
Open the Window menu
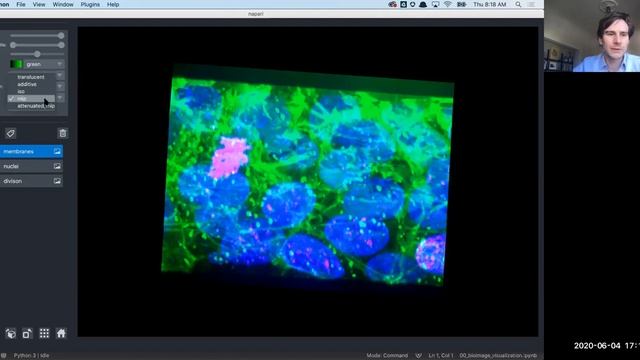click(x=63, y=4)
